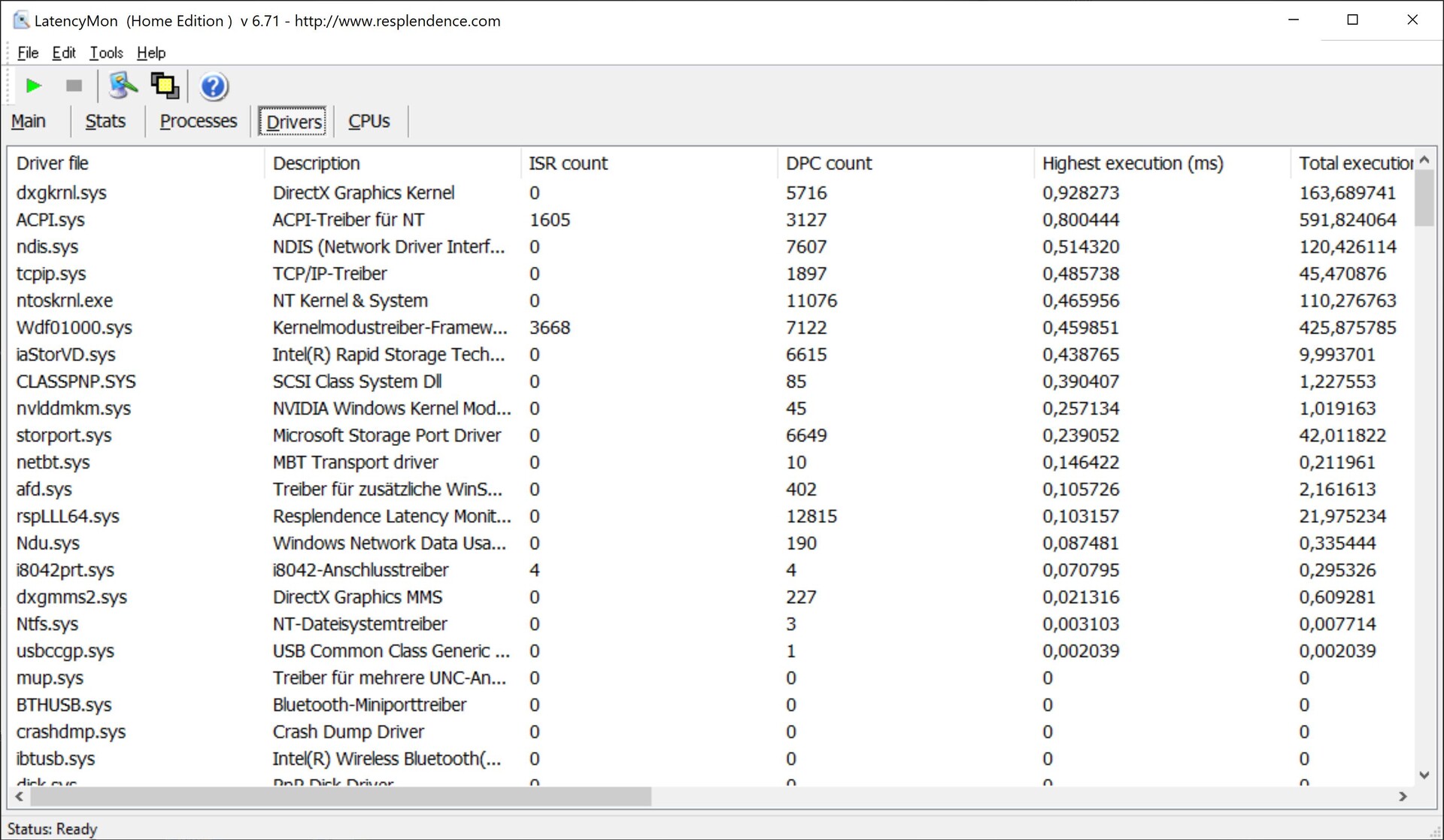Sort by the ISR count column header
This screenshot has width=1444, height=840.
tap(568, 163)
